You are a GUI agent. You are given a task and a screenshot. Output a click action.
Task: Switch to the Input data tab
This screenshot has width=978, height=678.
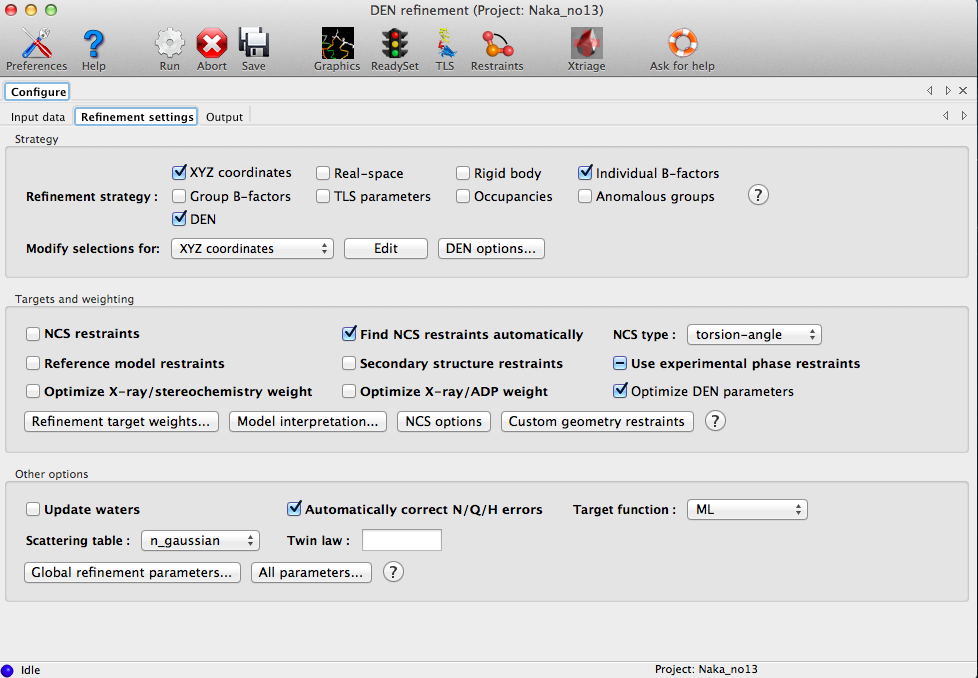[38, 117]
